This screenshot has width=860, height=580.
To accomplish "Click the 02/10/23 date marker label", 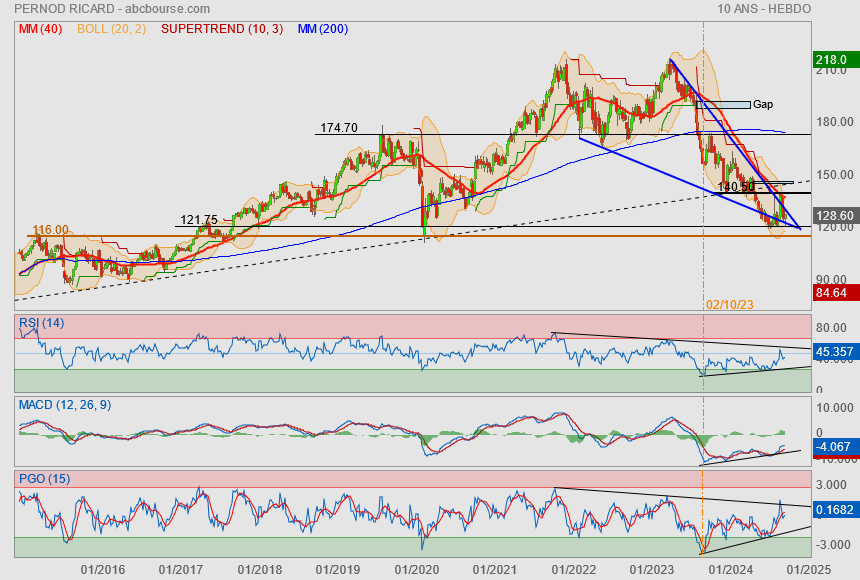I will [x=729, y=305].
